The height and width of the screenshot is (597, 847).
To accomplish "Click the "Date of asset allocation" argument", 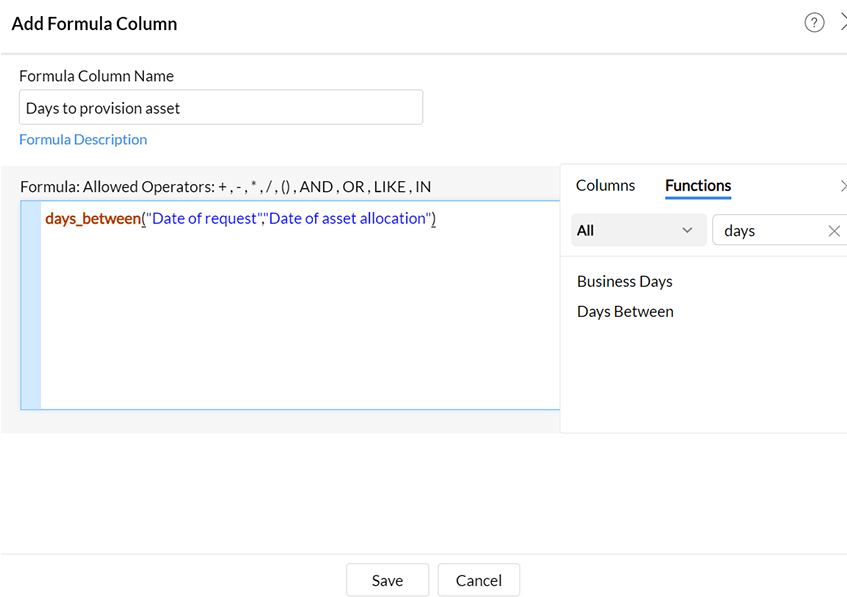I will [347, 219].
